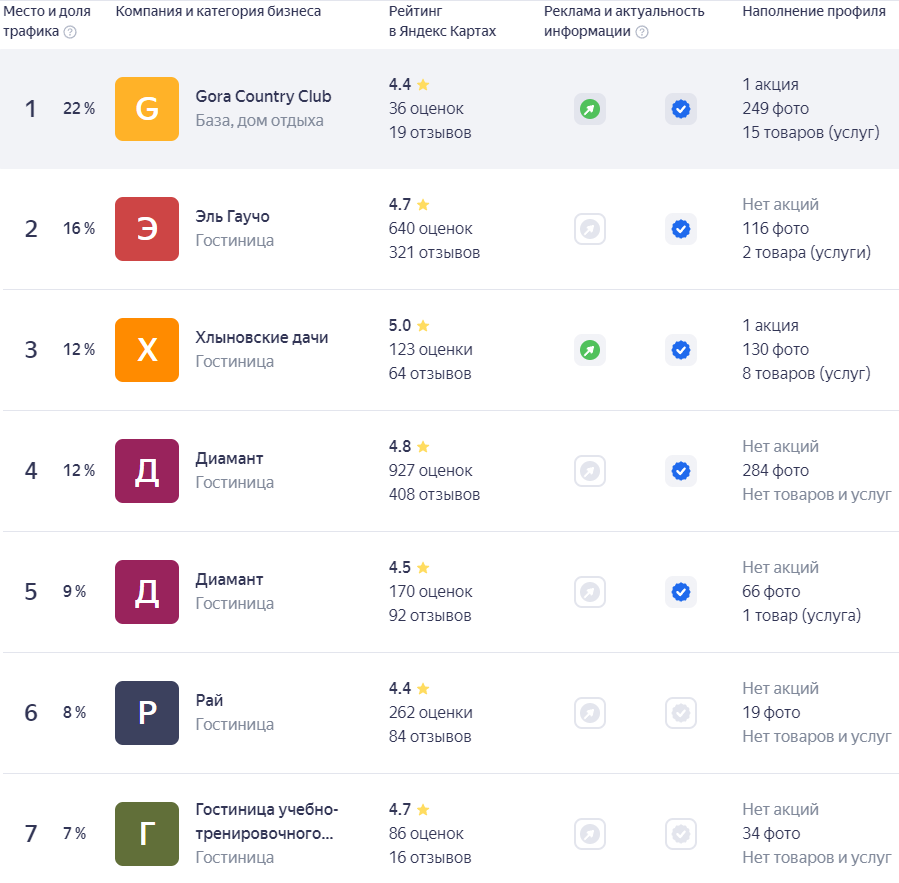The image size is (899, 883).
Task: Open the Хлыновские дачи company name
Action: (x=261, y=338)
